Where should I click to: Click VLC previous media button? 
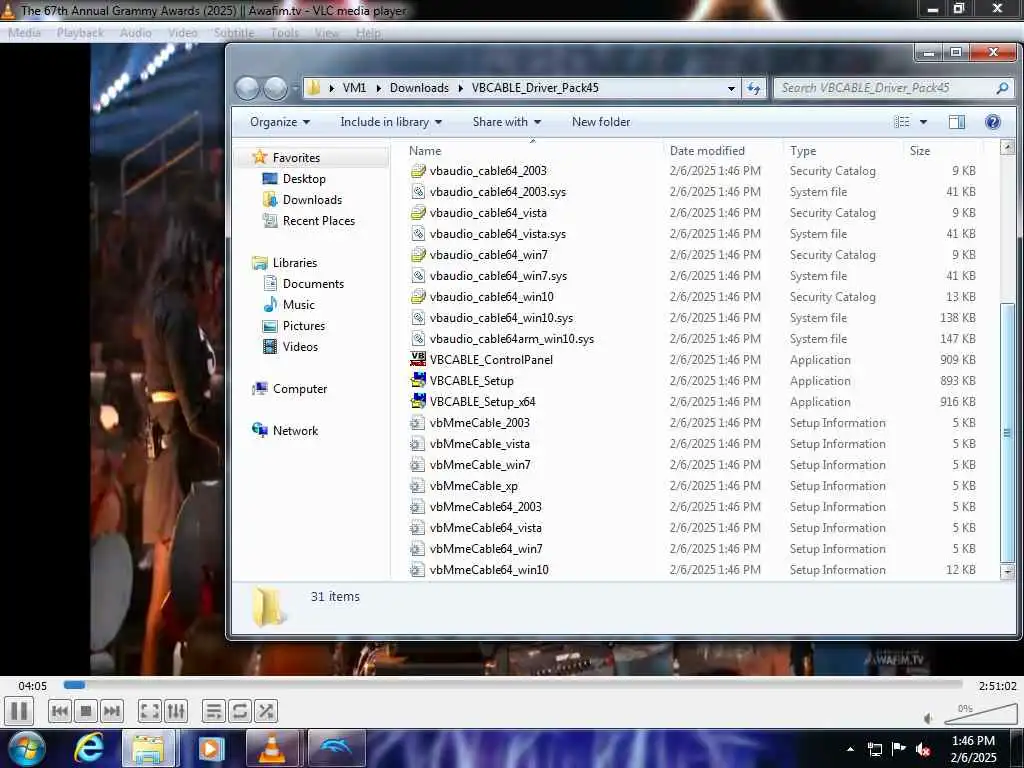click(x=59, y=711)
